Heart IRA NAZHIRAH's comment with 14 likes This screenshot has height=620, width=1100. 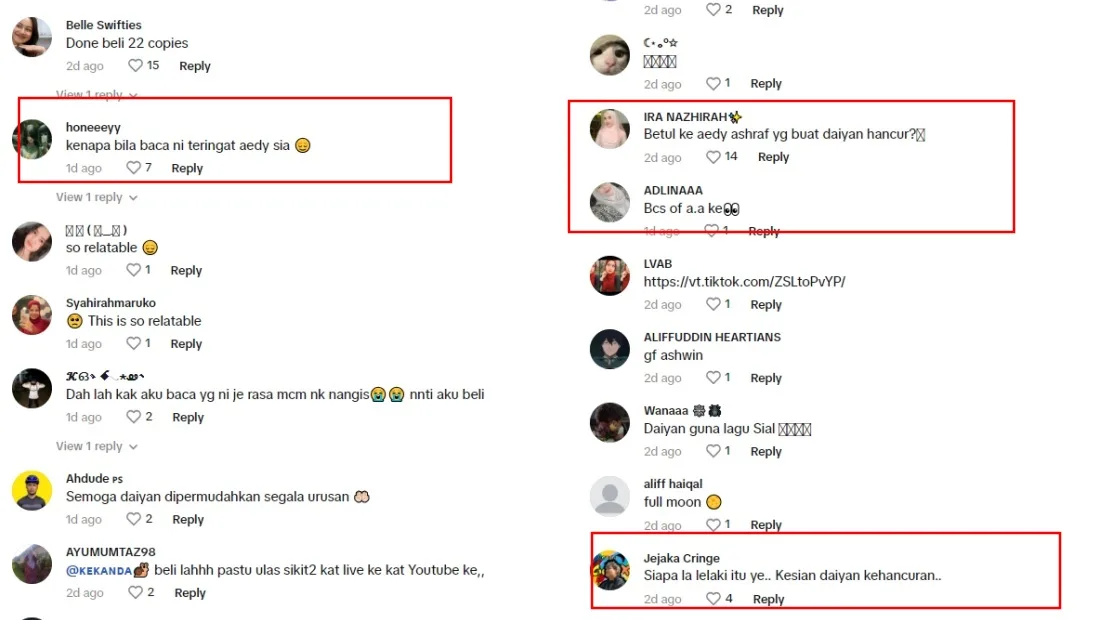click(x=713, y=156)
